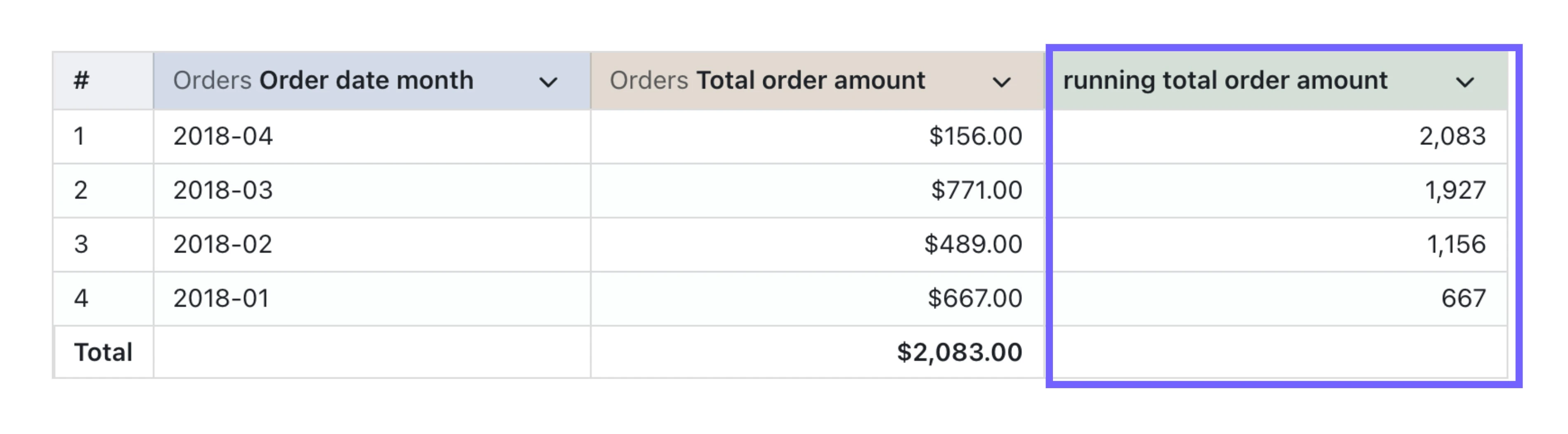This screenshot has width=1568, height=434.
Task: Click the # column header
Action: coord(82,80)
